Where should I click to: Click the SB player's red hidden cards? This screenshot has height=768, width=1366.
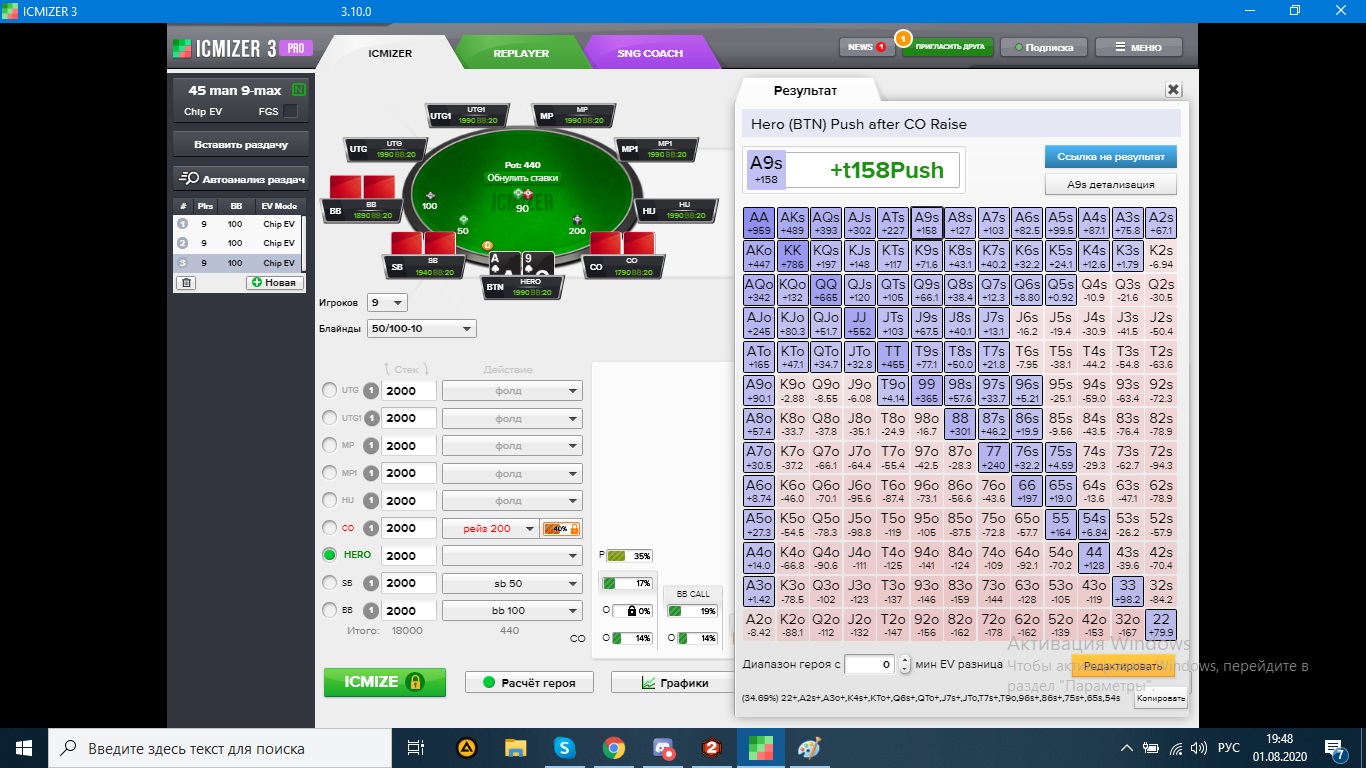[x=424, y=243]
